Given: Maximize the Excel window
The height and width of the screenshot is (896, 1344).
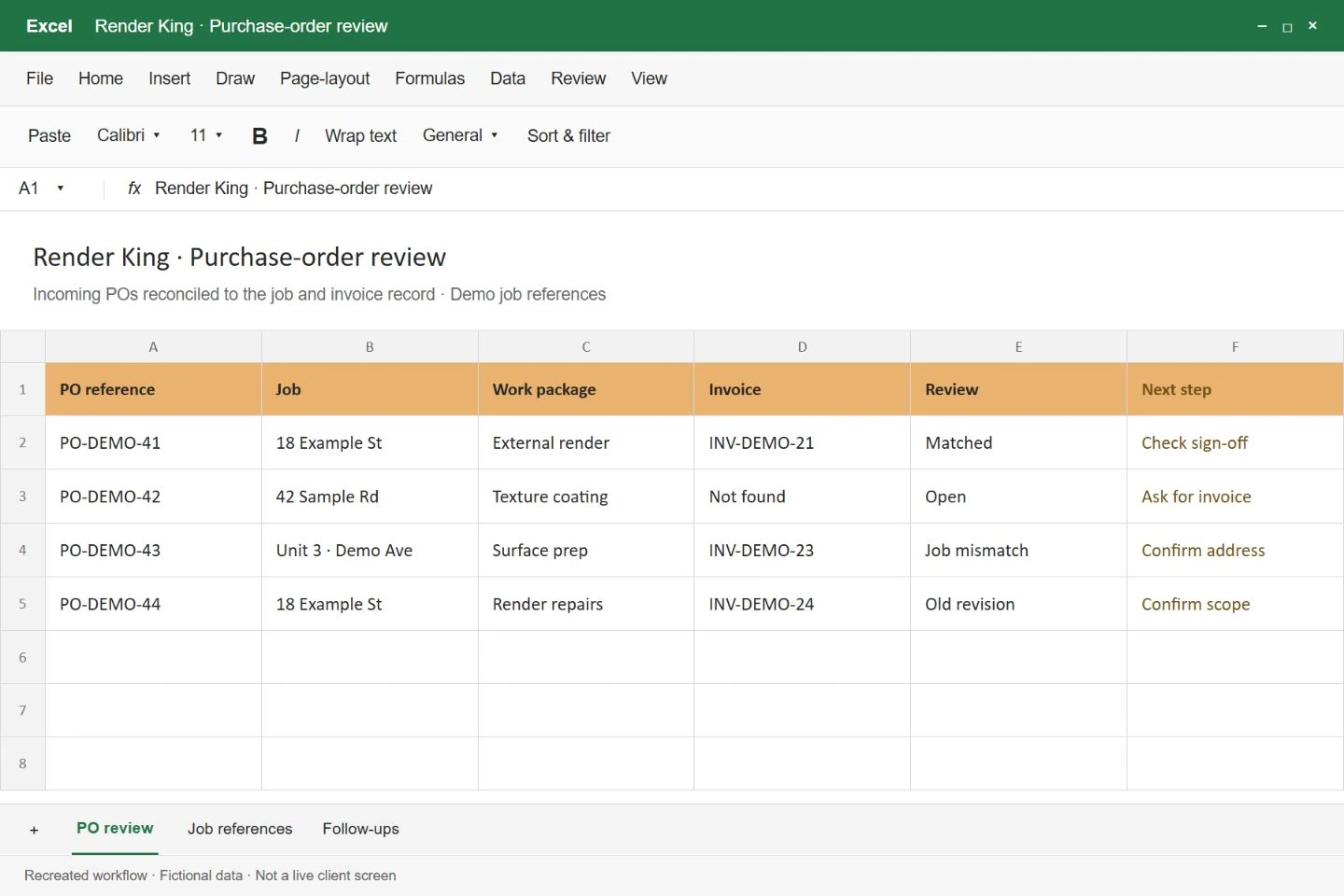Looking at the screenshot, I should 1287,26.
